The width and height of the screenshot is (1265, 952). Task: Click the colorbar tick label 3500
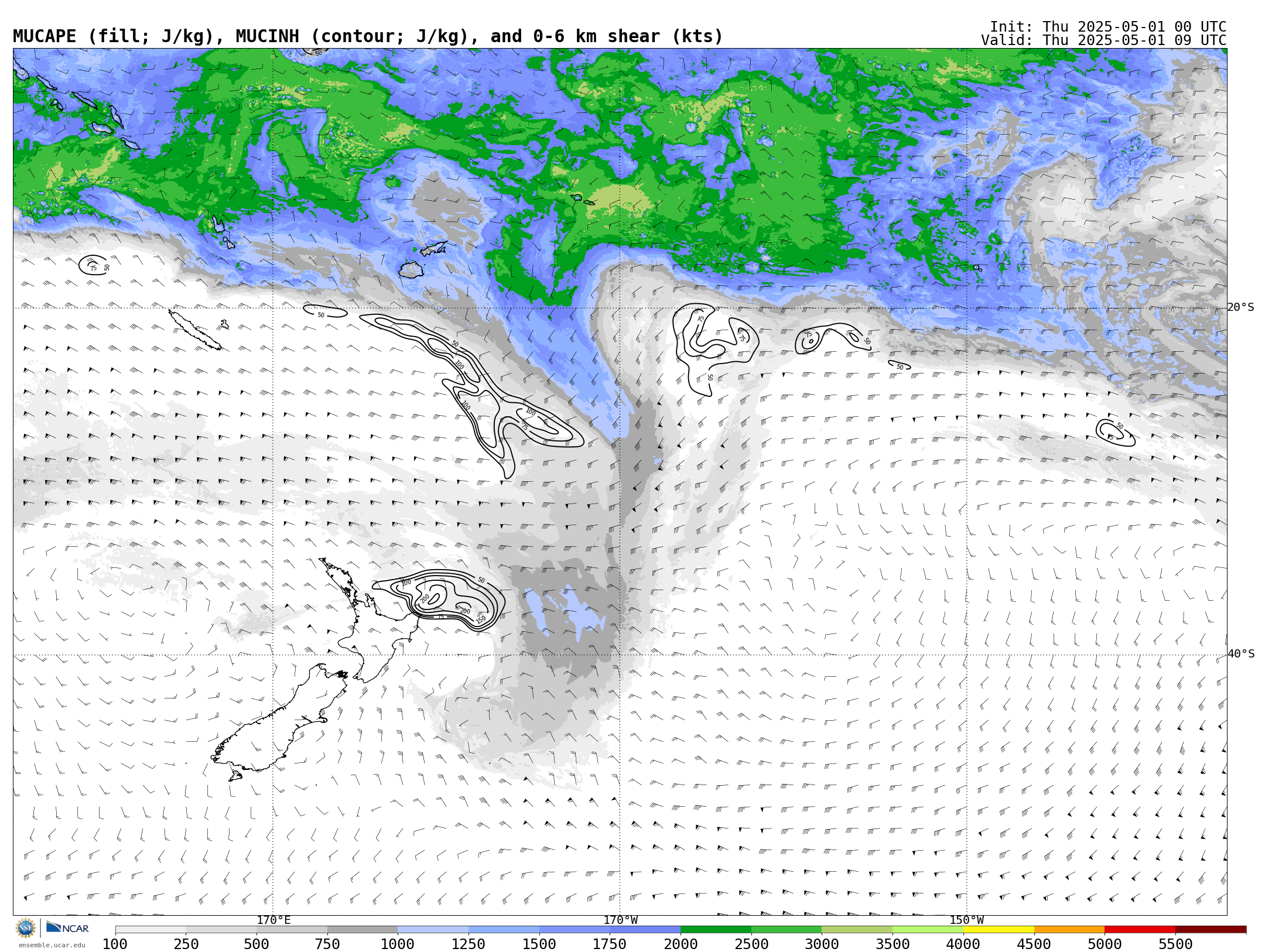click(x=893, y=944)
